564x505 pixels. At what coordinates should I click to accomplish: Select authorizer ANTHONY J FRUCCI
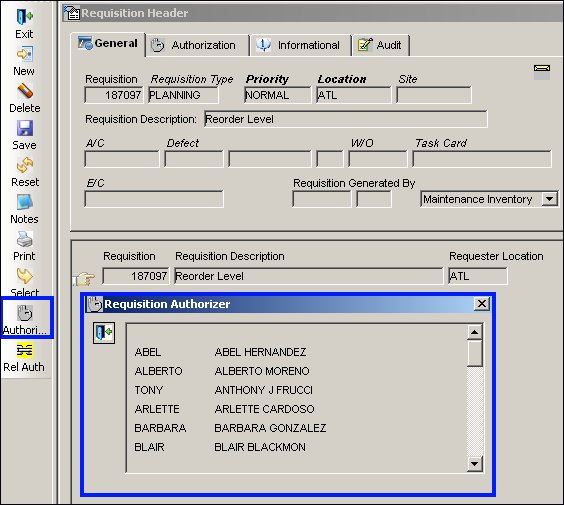pos(264,390)
